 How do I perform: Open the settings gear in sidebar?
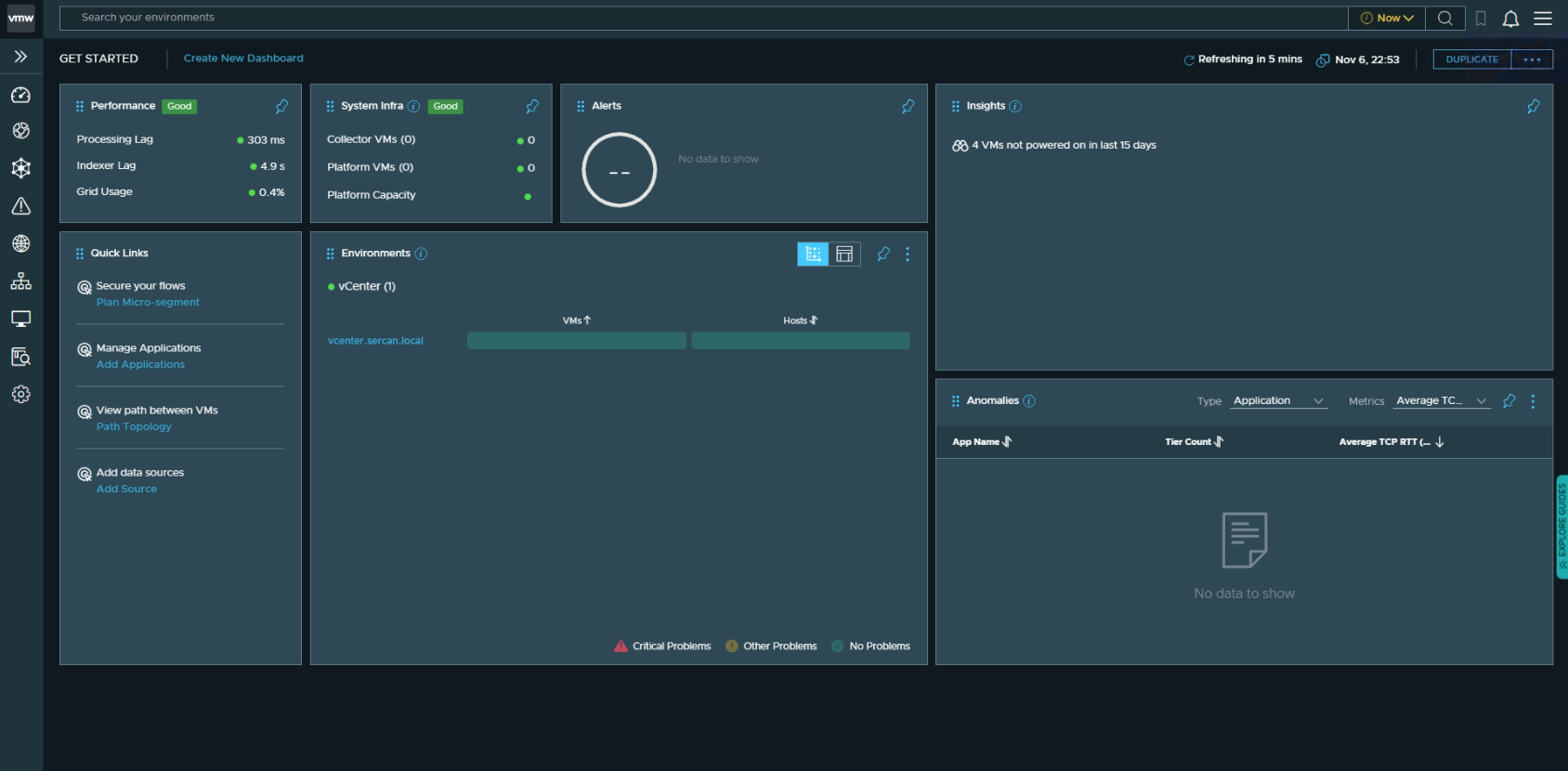click(20, 394)
